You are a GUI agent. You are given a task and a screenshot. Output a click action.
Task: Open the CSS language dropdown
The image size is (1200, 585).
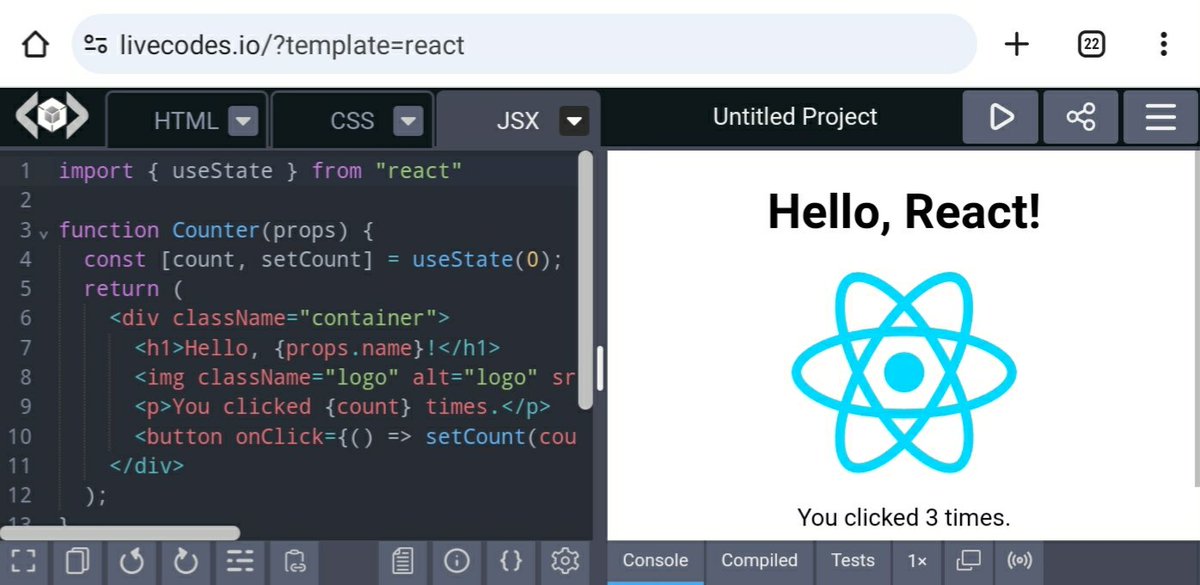(407, 121)
